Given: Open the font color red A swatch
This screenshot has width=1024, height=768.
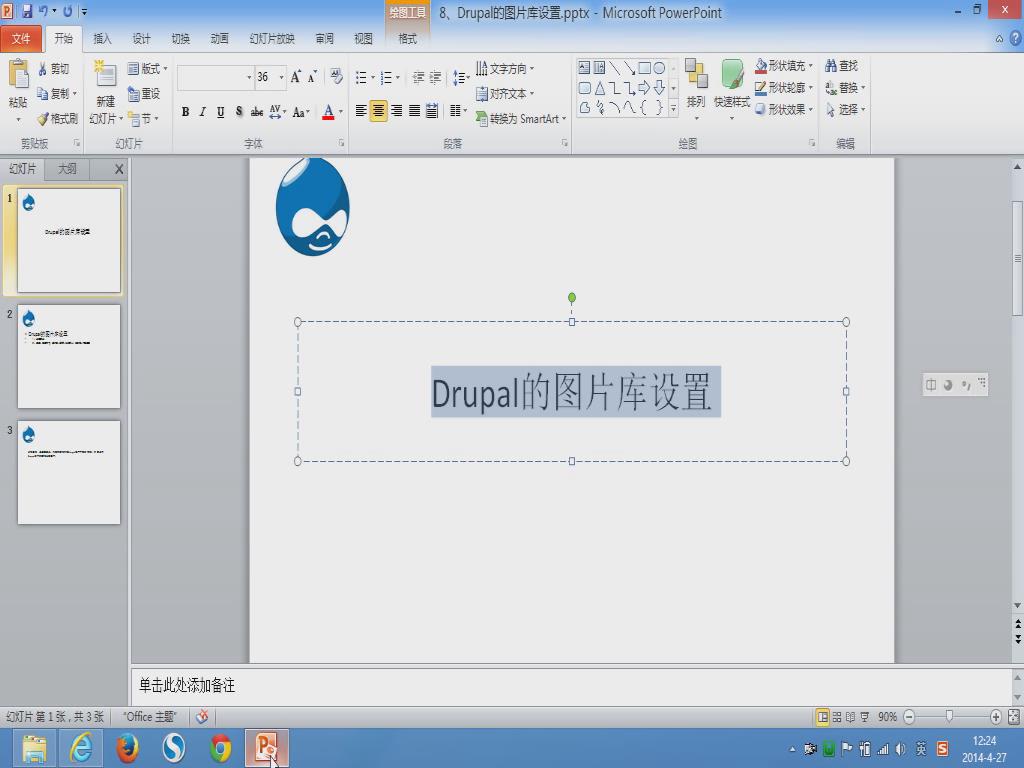Looking at the screenshot, I should [328, 112].
